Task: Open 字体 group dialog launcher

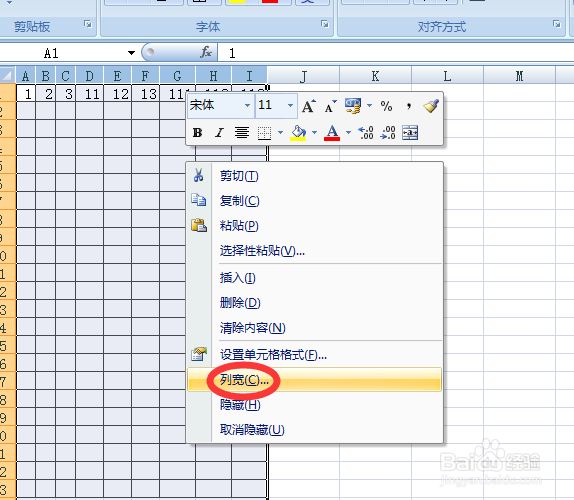Action: pos(325,24)
